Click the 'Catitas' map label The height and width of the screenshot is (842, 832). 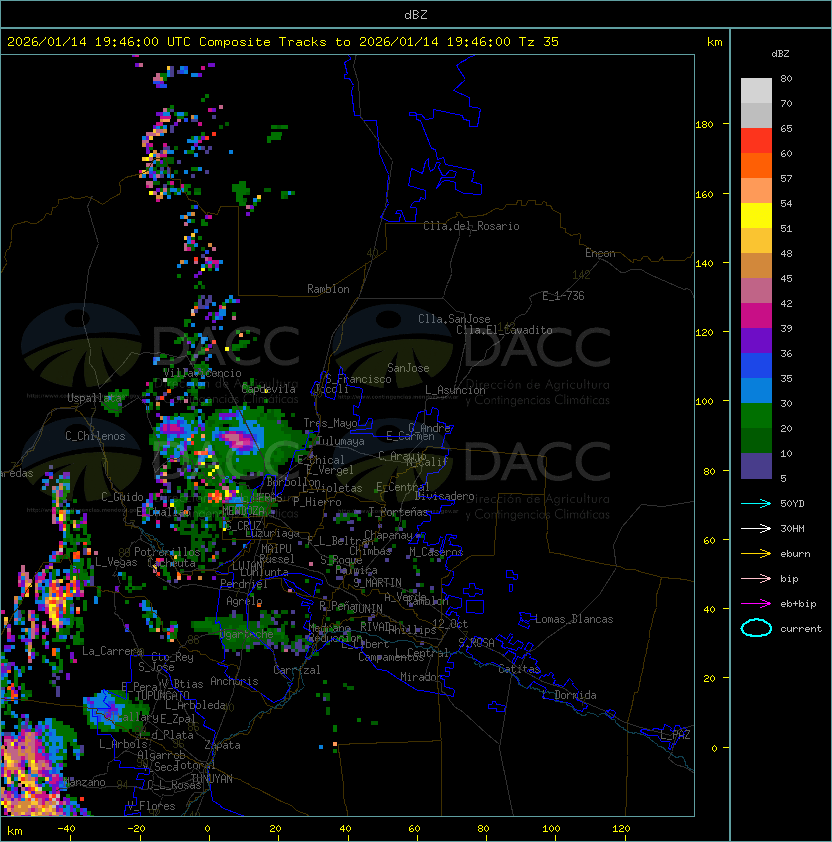pos(519,669)
